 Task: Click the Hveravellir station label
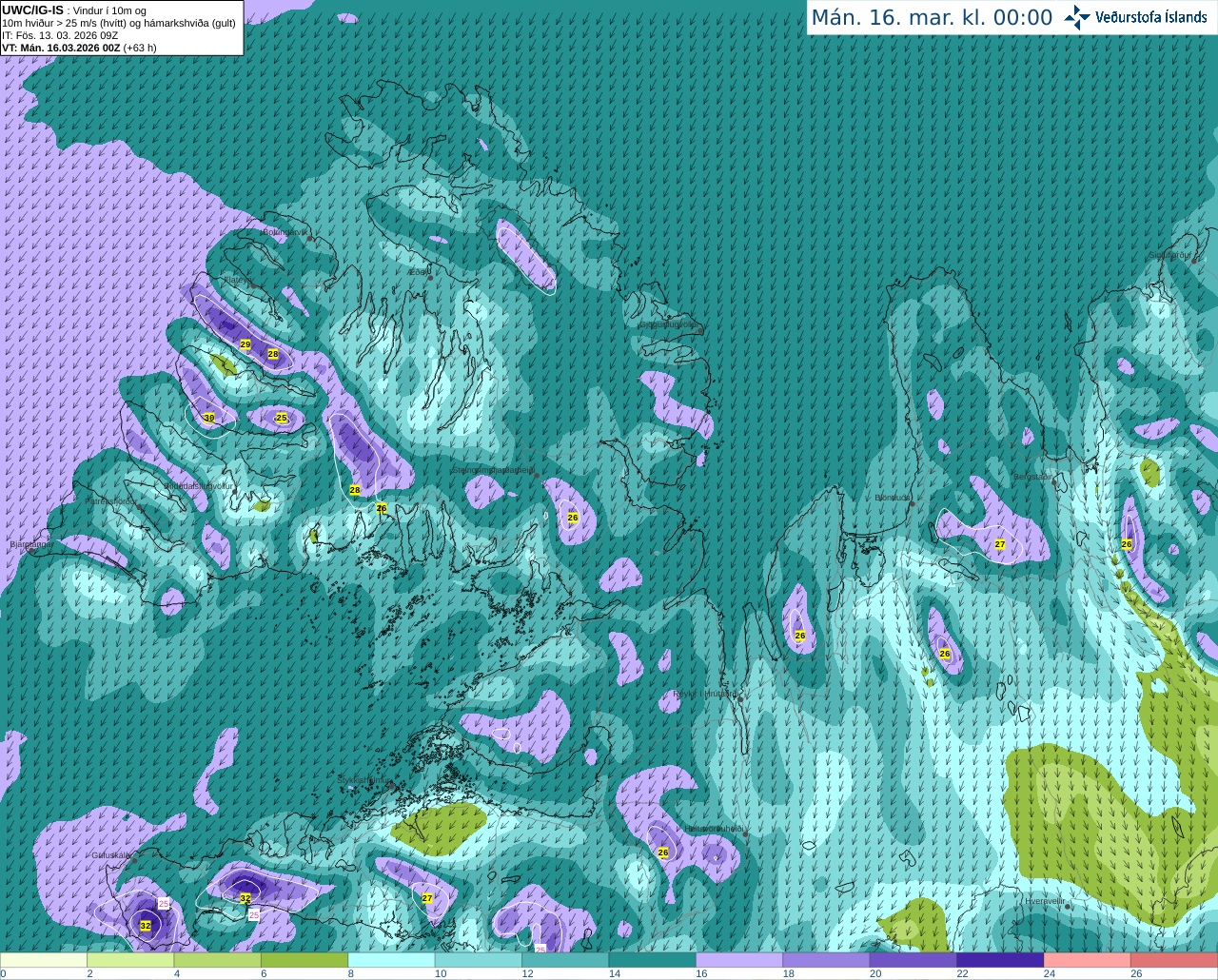(1045, 900)
